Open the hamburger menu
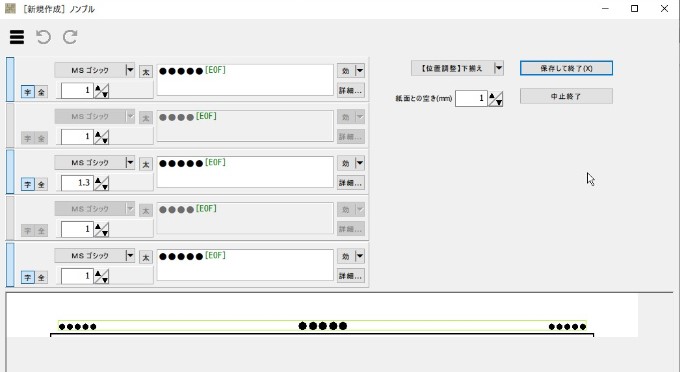 click(x=17, y=37)
